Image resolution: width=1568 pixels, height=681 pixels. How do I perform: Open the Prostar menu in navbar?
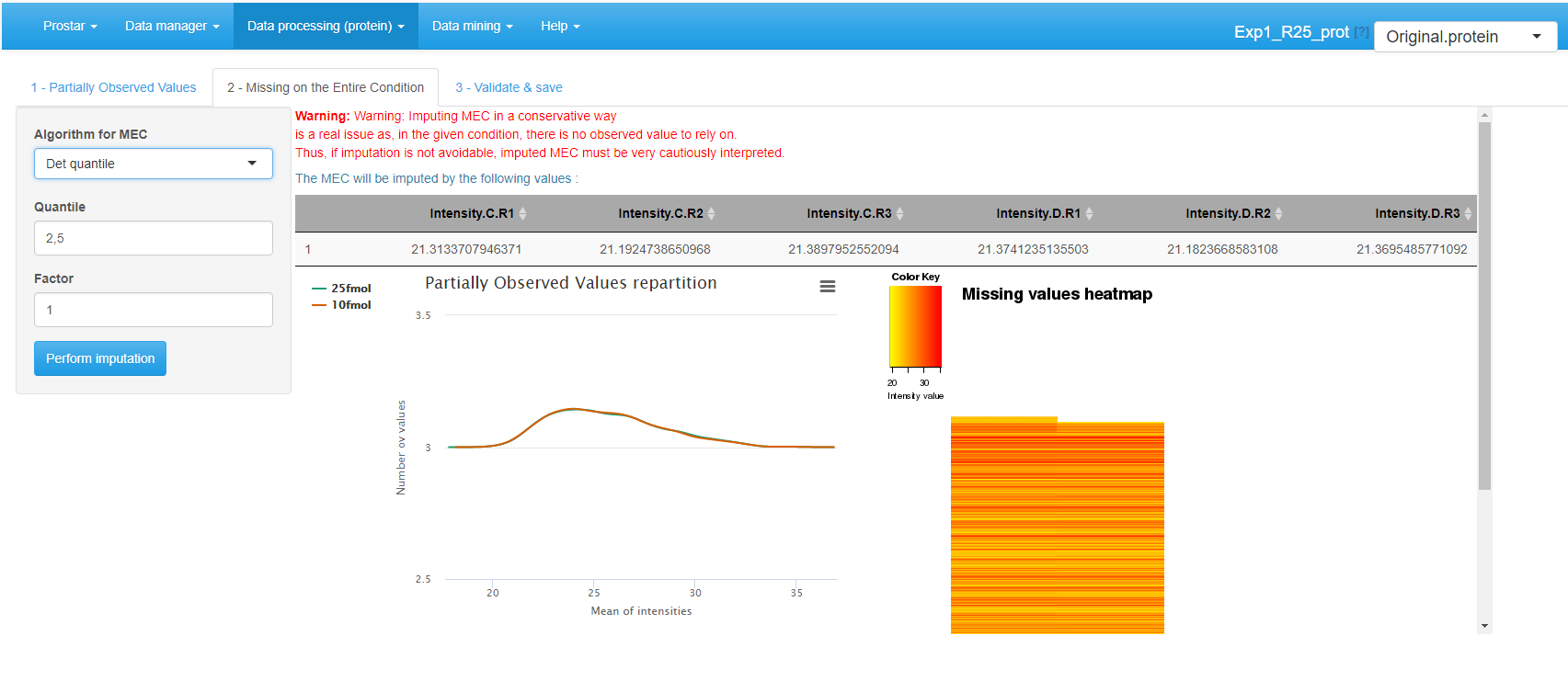tap(70, 26)
